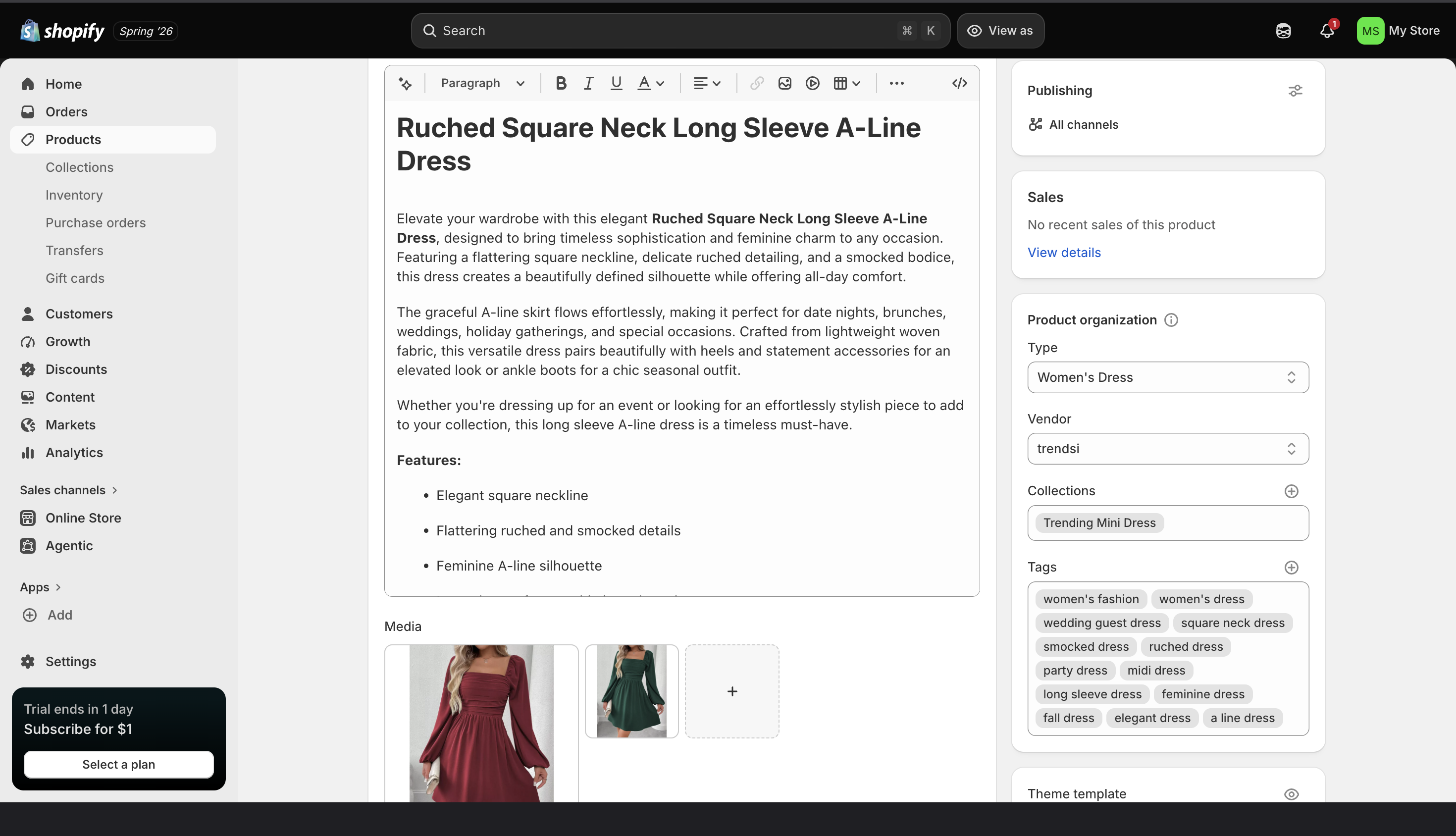The width and height of the screenshot is (1456, 836).
Task: Toggle italic formatting
Action: point(588,83)
